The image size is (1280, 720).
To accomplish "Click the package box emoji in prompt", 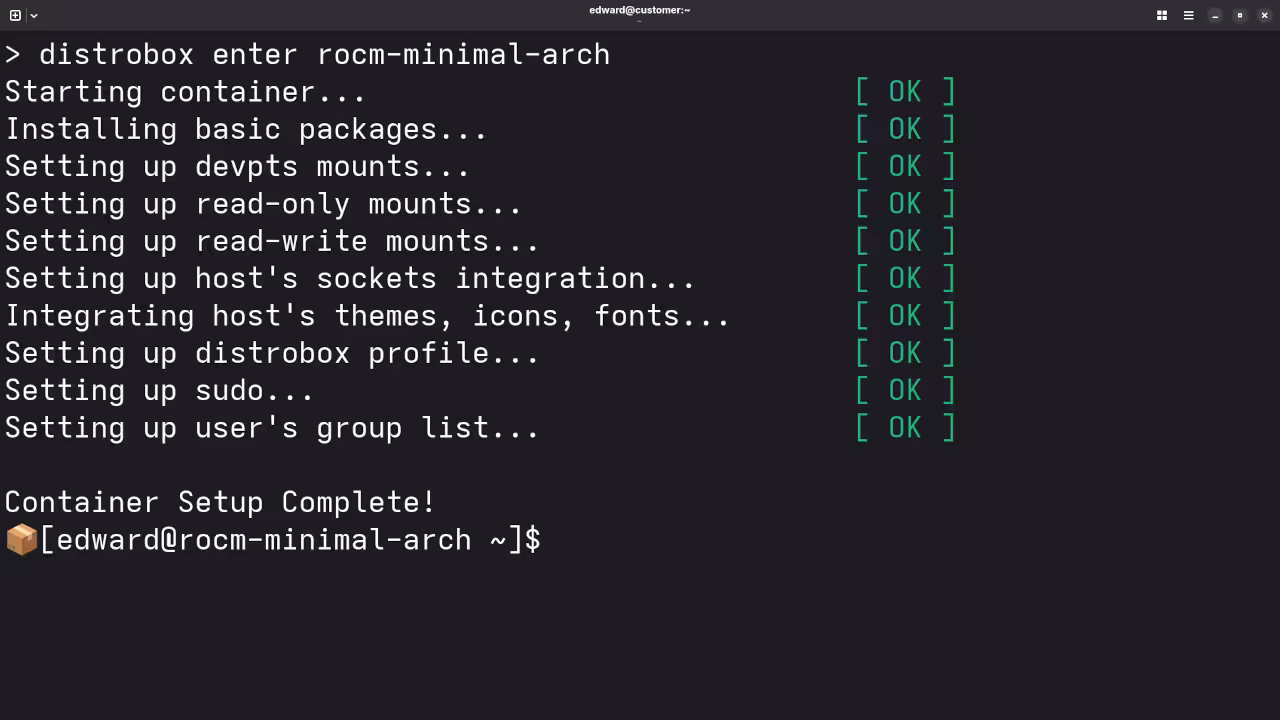I will [21, 540].
